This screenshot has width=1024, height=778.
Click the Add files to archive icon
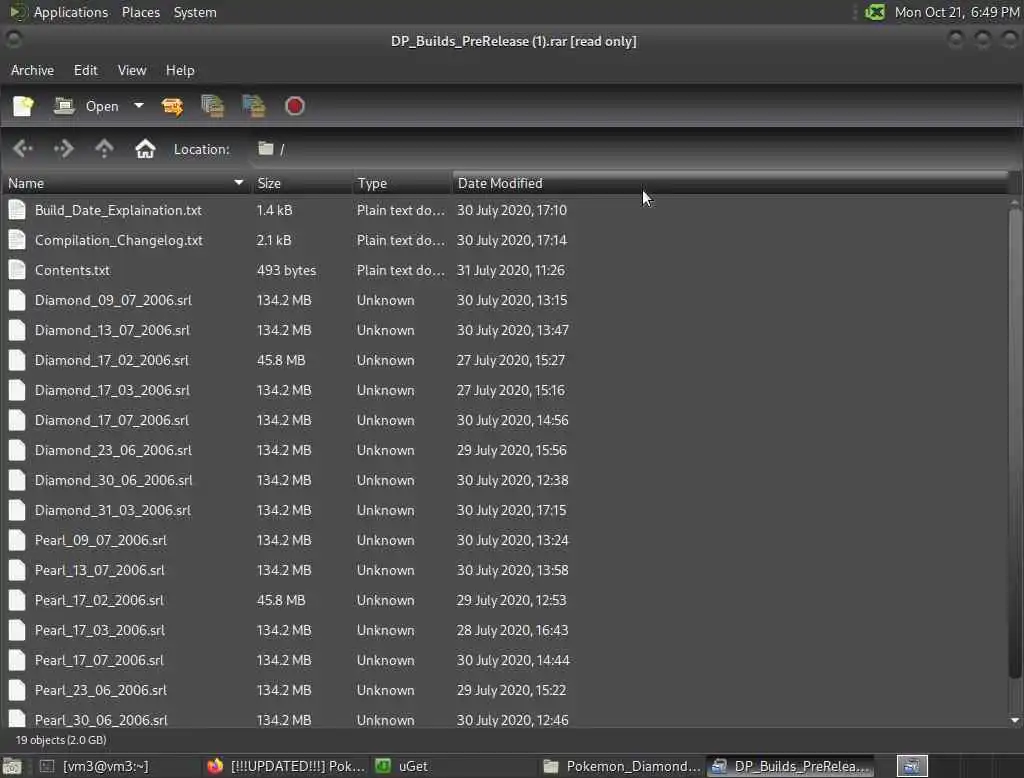pyautogui.click(x=213, y=106)
